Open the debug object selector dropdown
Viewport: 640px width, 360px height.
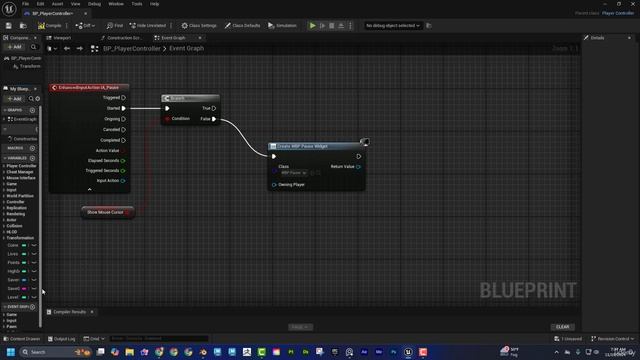coord(392,26)
